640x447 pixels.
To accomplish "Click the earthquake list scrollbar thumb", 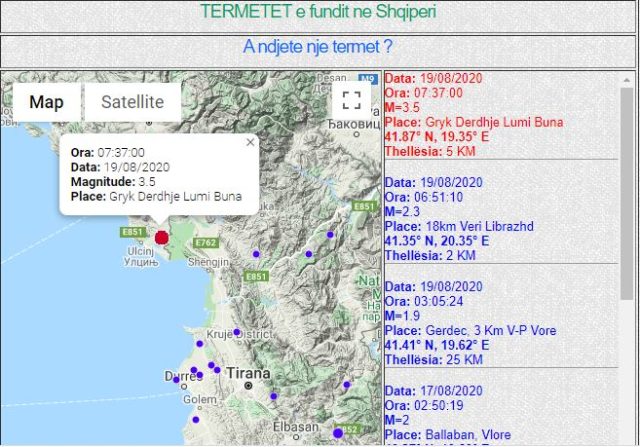I will tap(627, 194).
